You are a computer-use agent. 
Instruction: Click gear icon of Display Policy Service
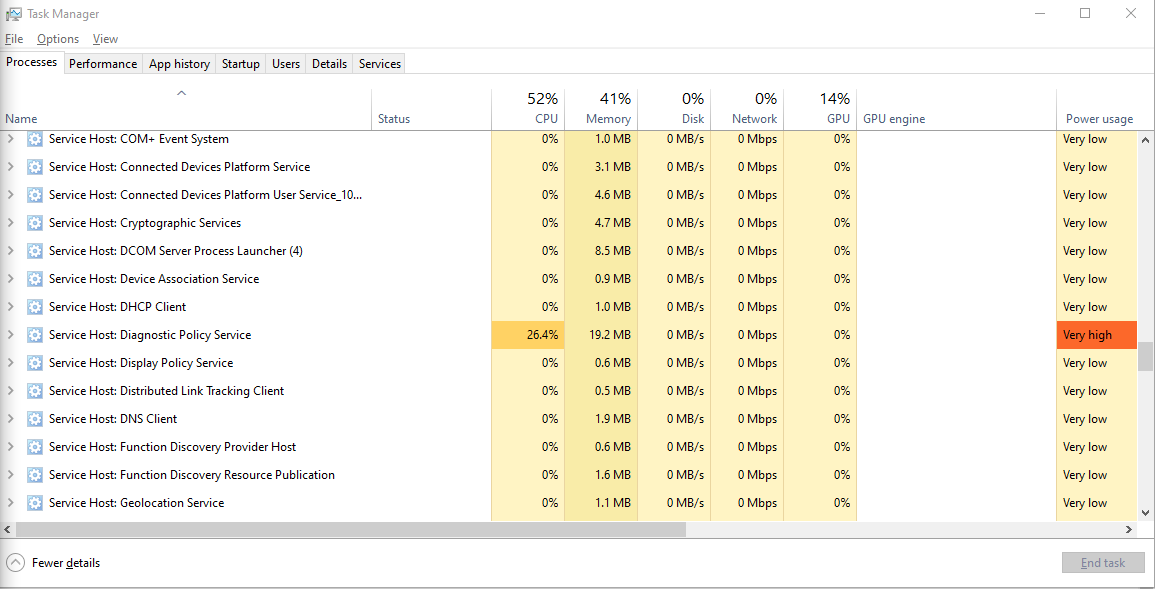35,363
